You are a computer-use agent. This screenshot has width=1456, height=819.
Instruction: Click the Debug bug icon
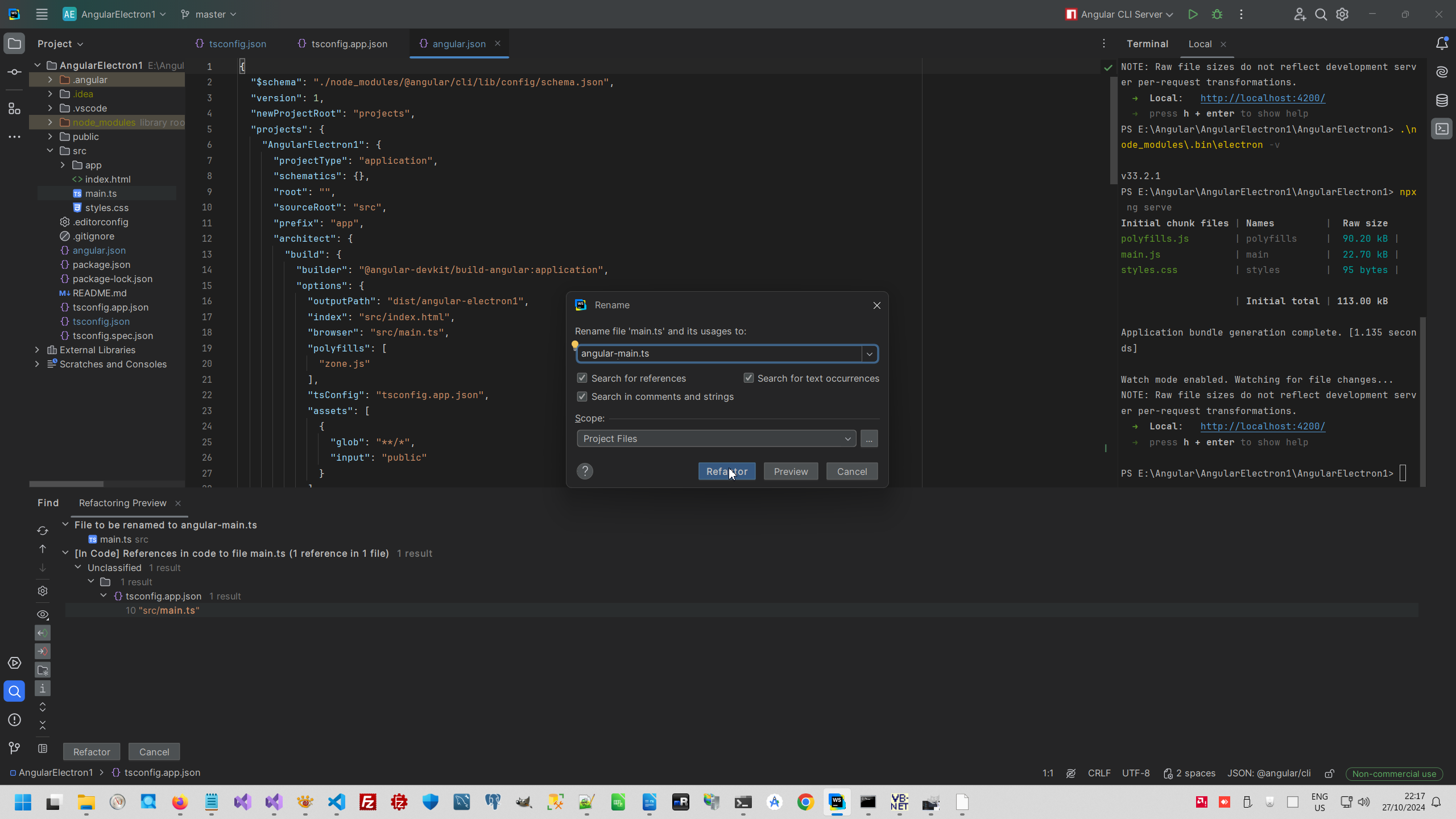[1217, 15]
